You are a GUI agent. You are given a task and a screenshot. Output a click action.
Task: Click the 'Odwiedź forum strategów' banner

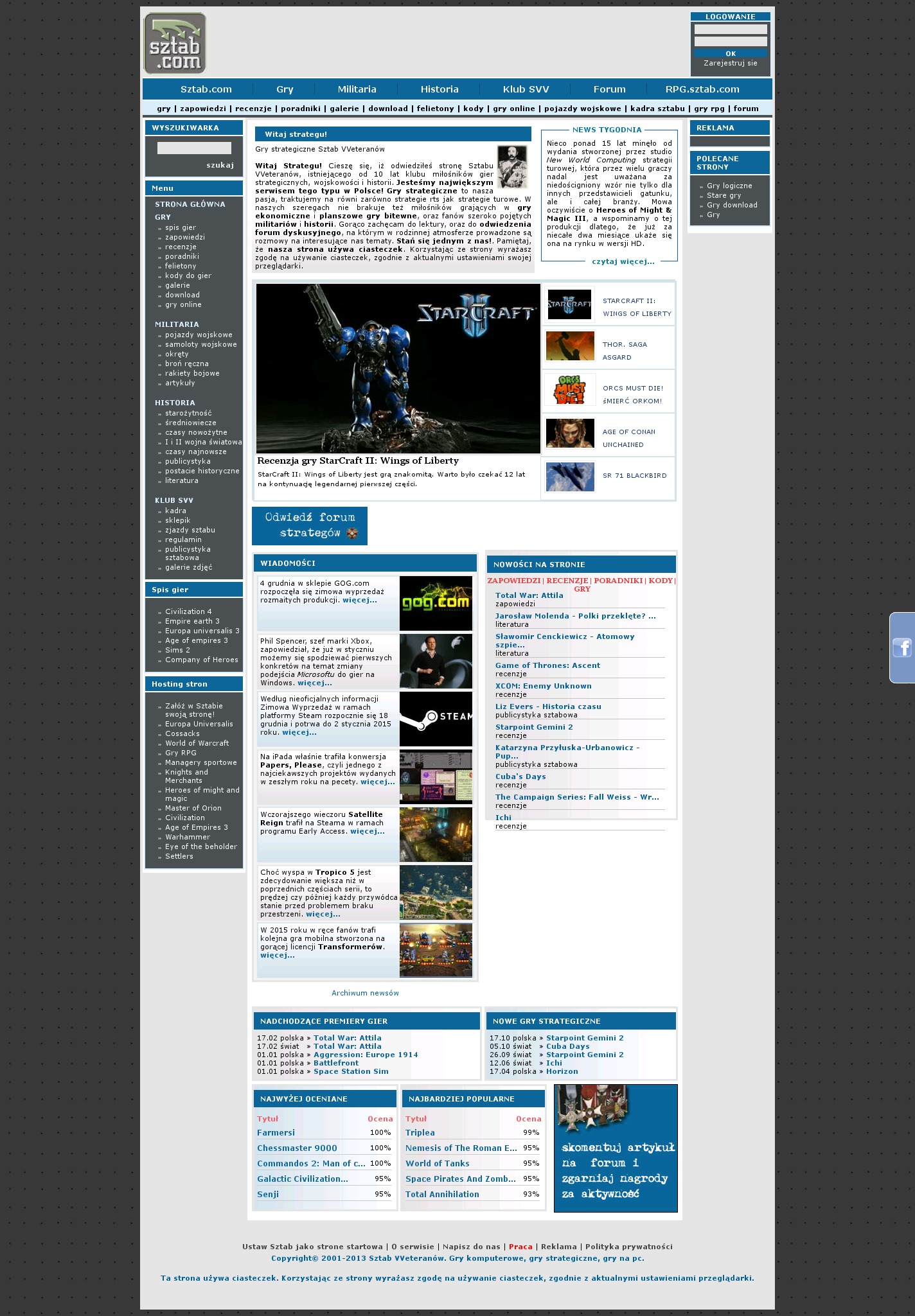tap(310, 525)
